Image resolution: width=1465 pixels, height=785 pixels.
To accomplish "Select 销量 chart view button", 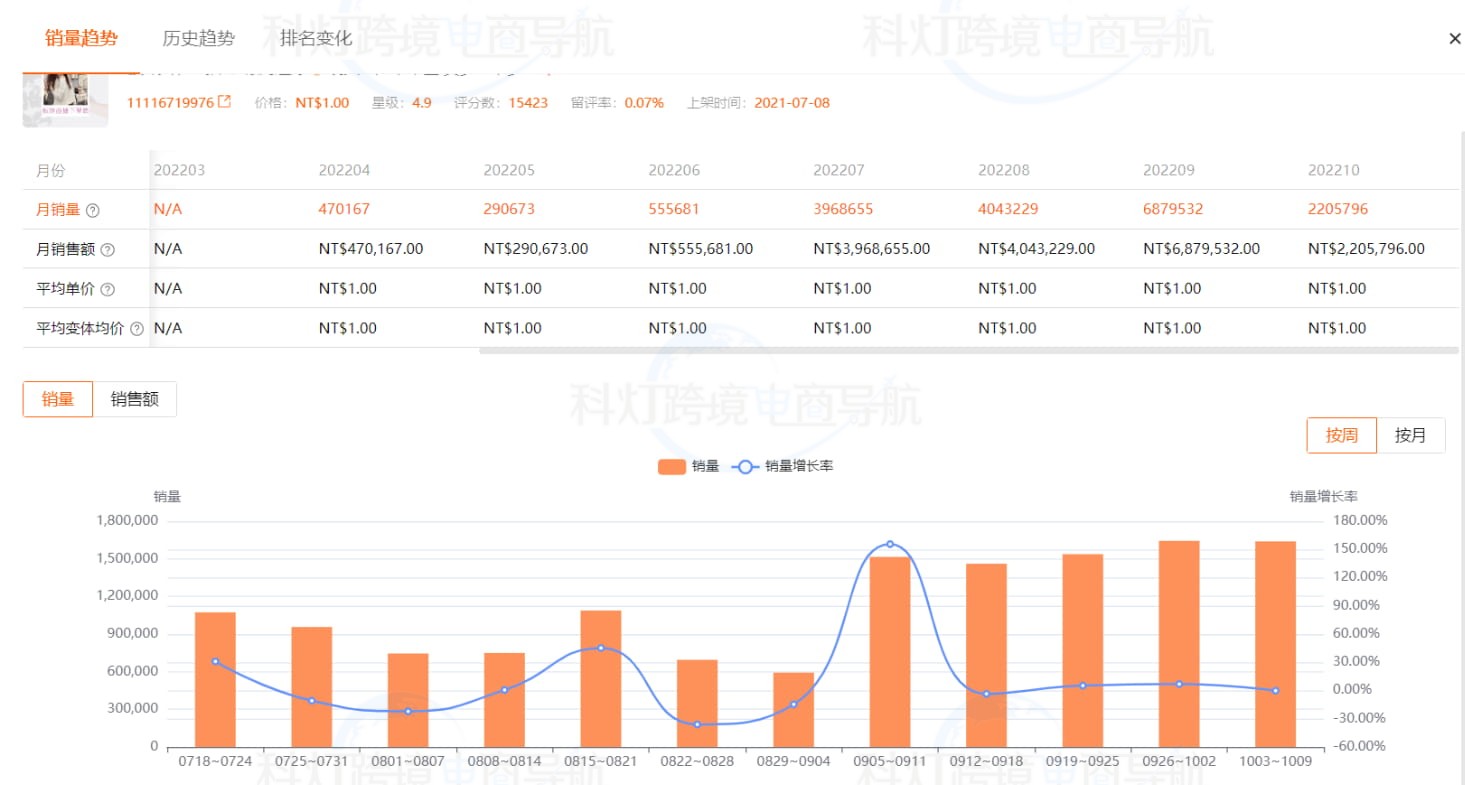I will coord(58,399).
